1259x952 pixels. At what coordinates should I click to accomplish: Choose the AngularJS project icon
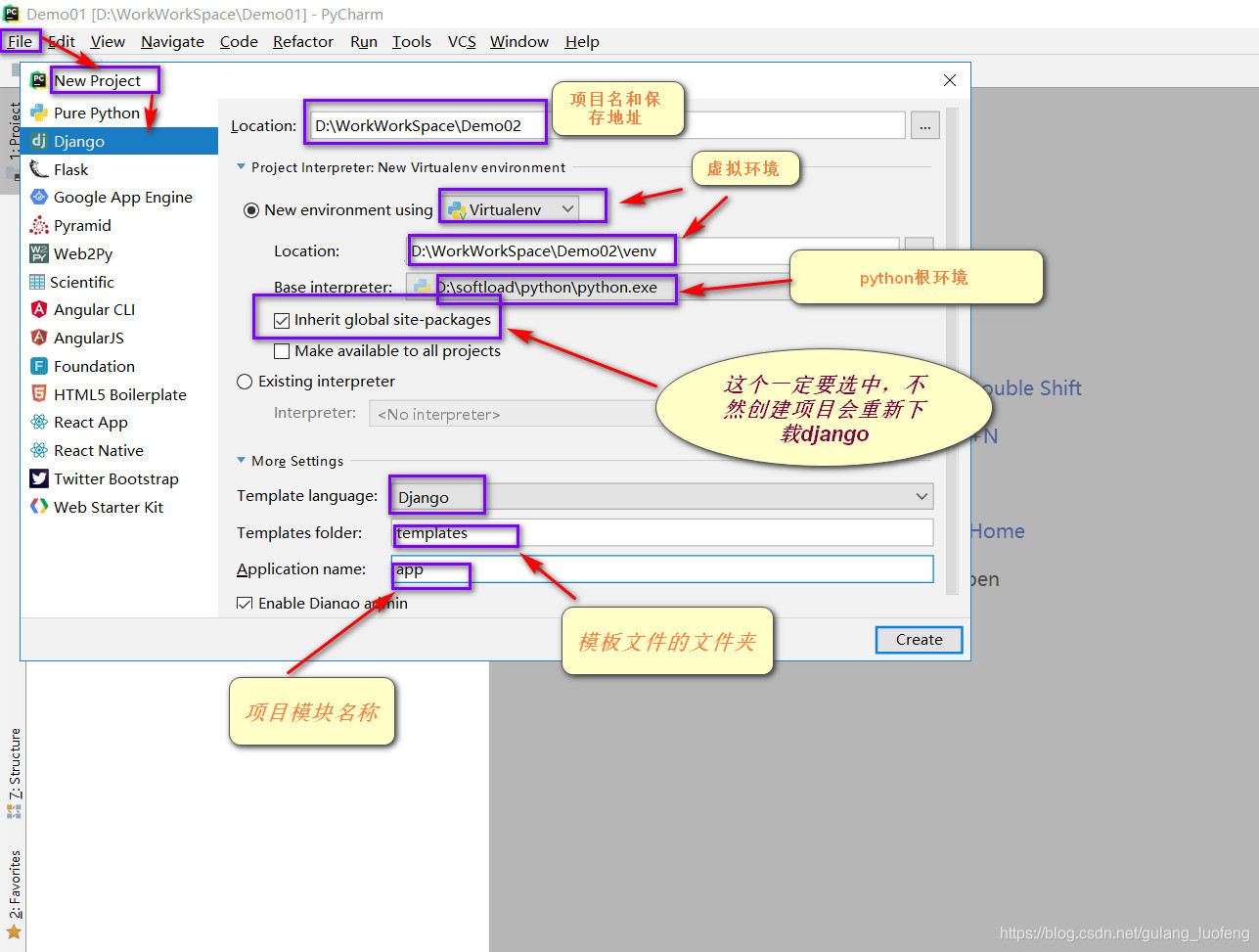click(39, 338)
